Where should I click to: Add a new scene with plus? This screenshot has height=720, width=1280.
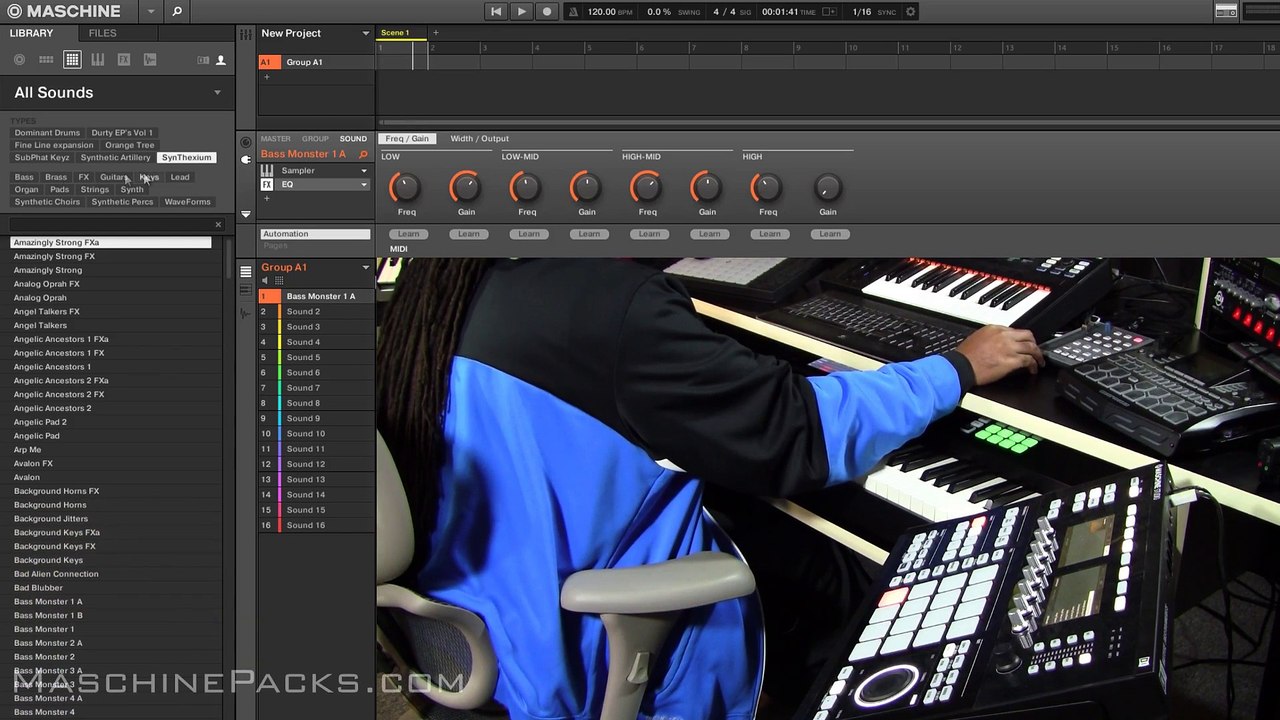click(x=435, y=33)
